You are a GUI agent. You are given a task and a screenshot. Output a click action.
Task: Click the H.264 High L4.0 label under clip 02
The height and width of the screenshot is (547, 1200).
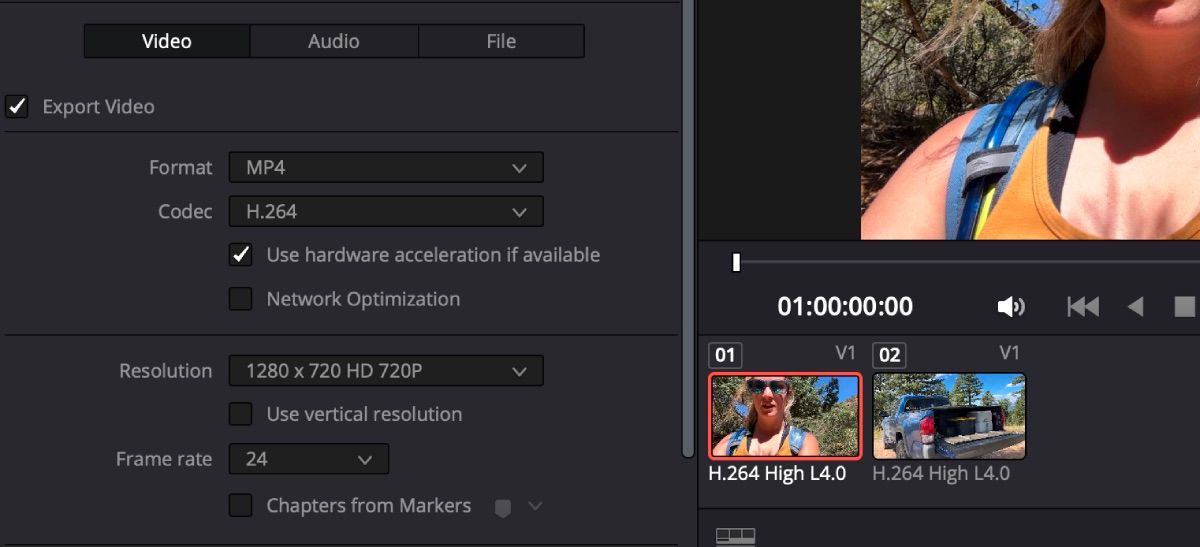(x=941, y=474)
